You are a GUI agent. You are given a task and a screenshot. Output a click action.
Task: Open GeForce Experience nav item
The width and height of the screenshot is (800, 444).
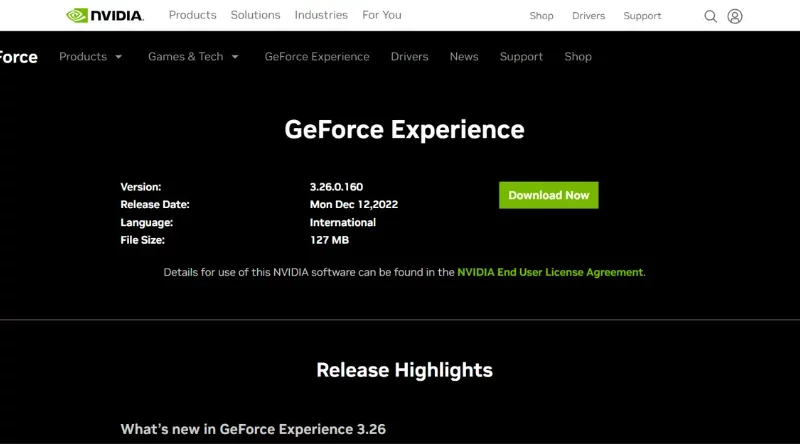(x=317, y=57)
